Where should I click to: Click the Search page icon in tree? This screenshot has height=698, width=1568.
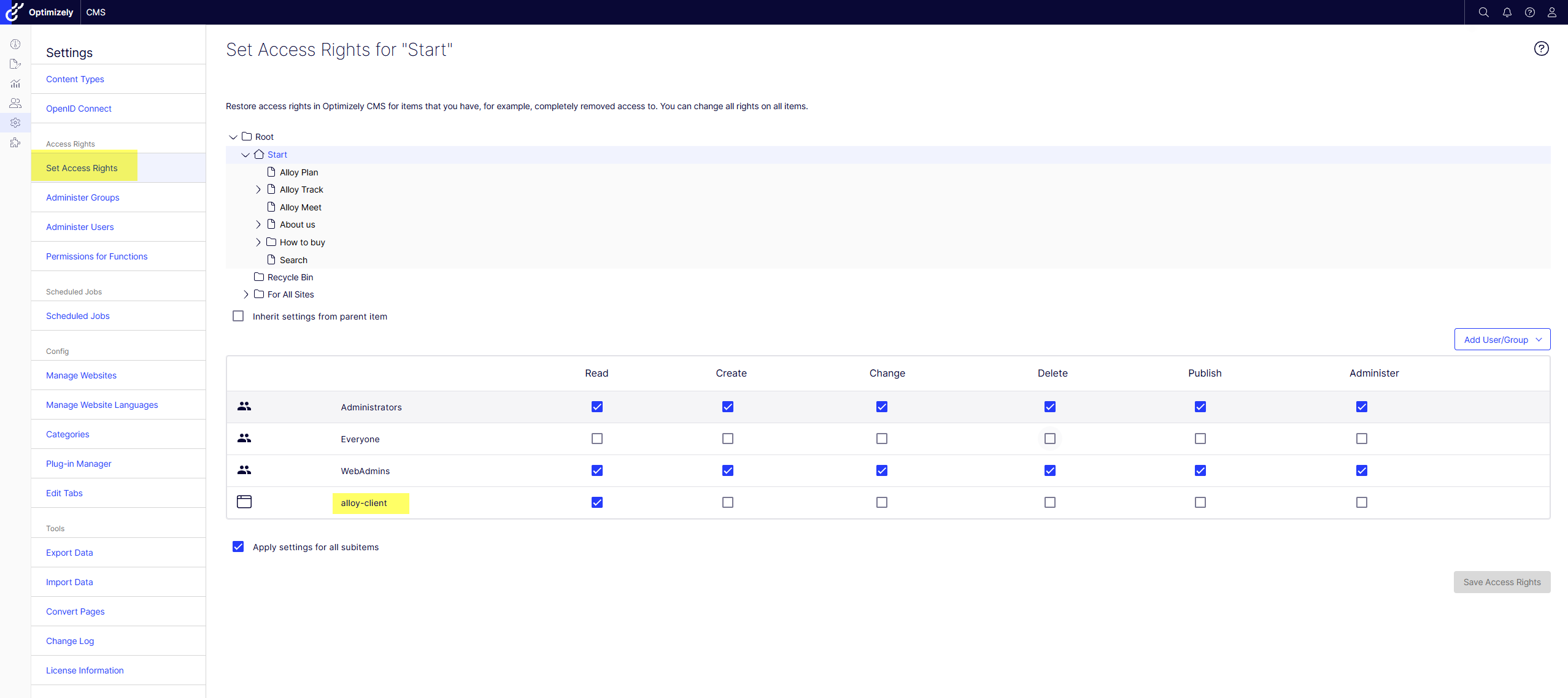pos(271,259)
